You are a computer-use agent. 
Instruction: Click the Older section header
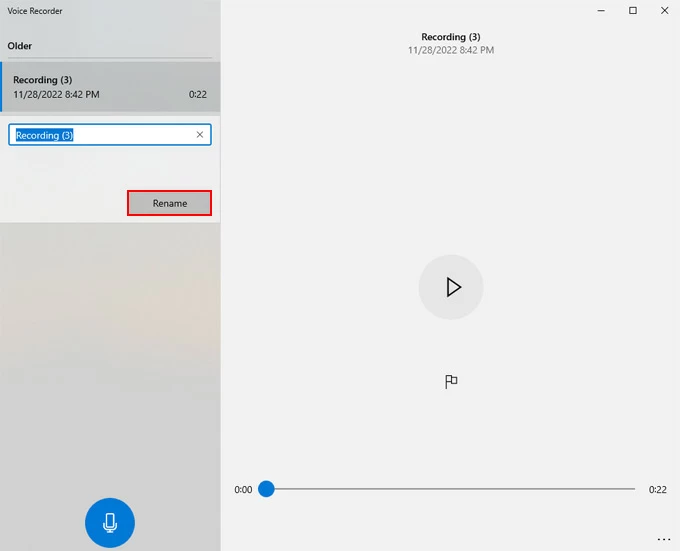[x=20, y=46]
